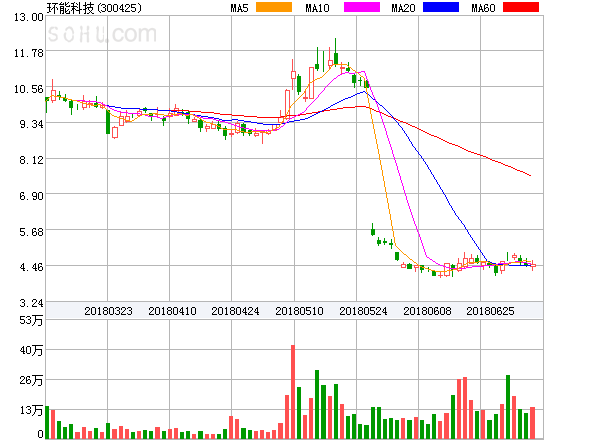The height and width of the screenshot is (440, 600).
Task: Click the tallest red volume bar
Action: [x=293, y=391]
